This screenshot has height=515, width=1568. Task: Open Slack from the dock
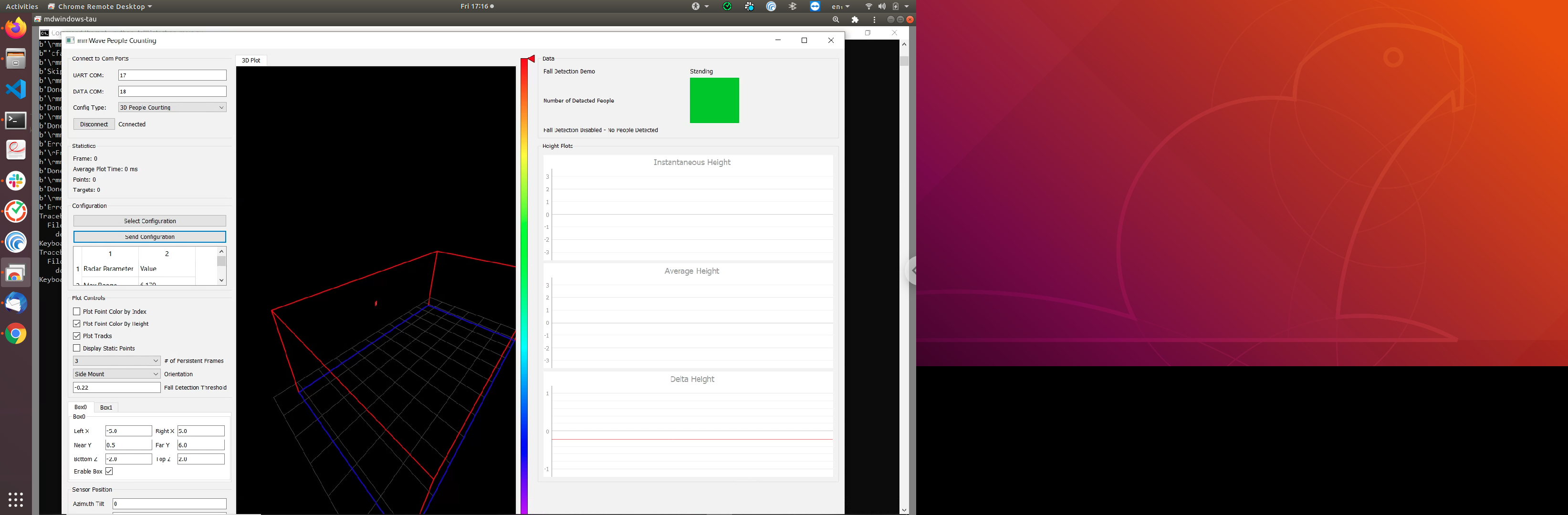16,181
